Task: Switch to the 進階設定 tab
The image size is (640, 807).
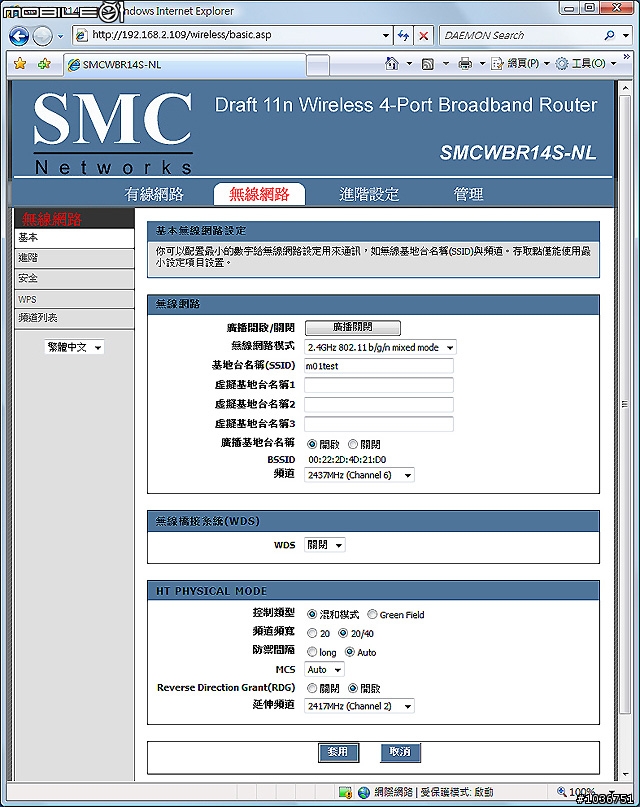Action: coord(369,194)
